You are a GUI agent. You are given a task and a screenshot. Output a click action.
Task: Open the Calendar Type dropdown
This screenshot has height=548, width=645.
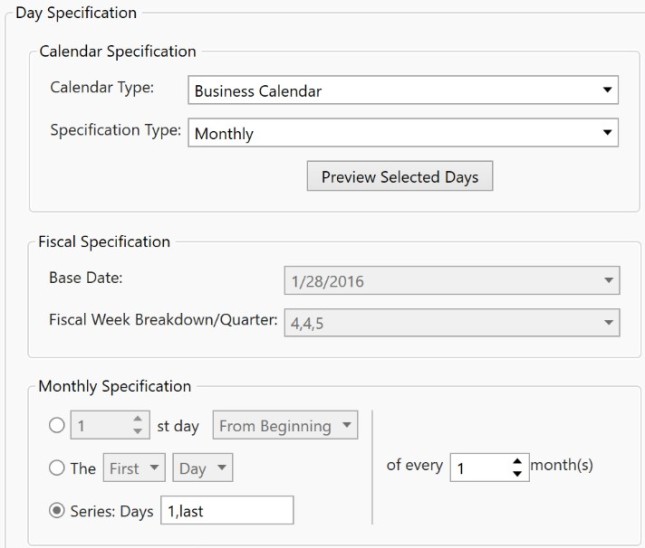(x=403, y=90)
